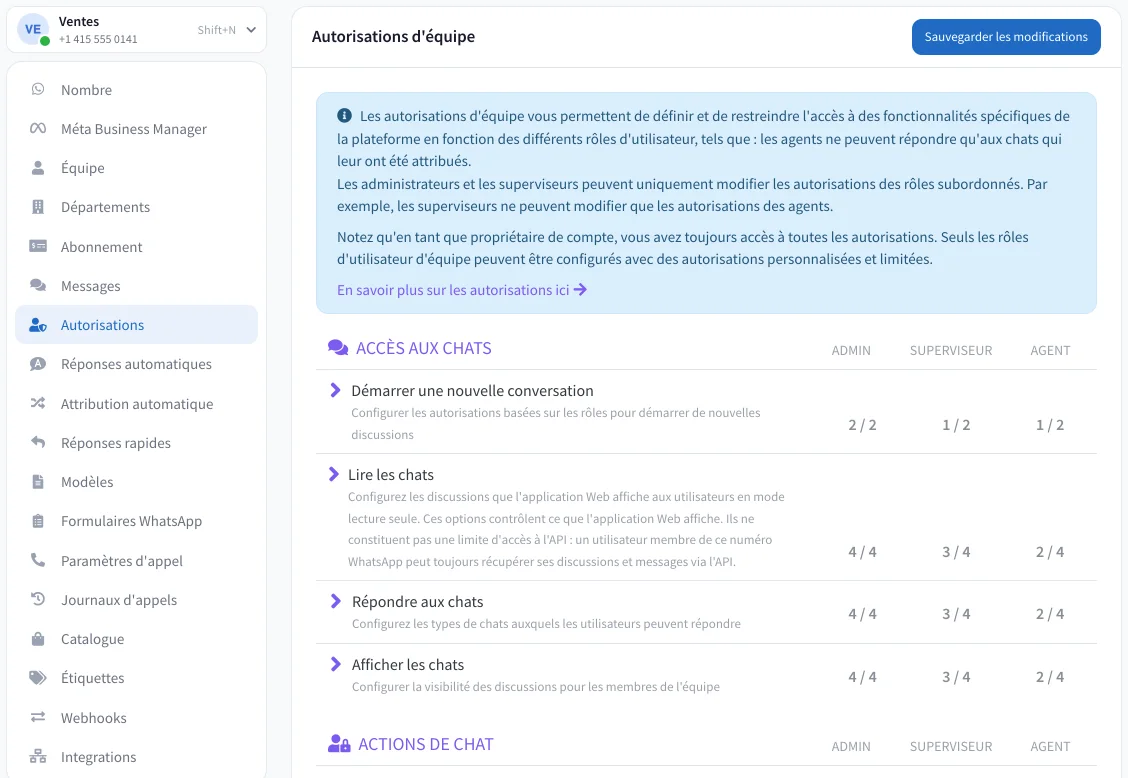1128x778 pixels.
Task: Click Superviseur 3 / 4 for Lire les chats
Action: (956, 552)
